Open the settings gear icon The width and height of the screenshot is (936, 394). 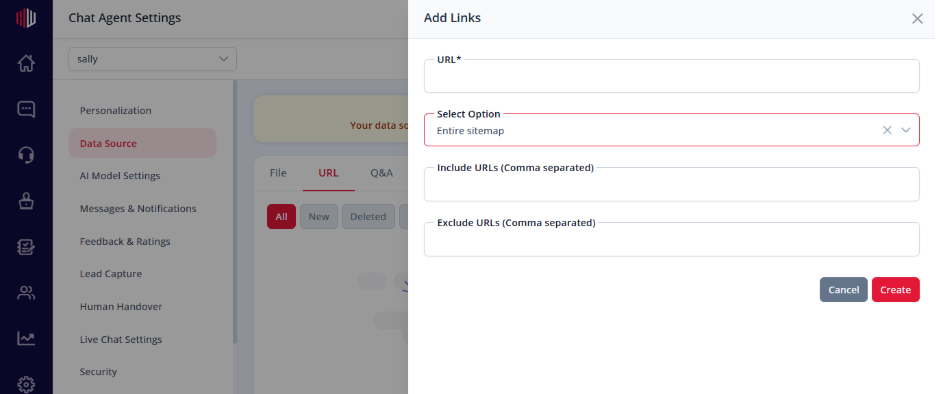point(26,383)
